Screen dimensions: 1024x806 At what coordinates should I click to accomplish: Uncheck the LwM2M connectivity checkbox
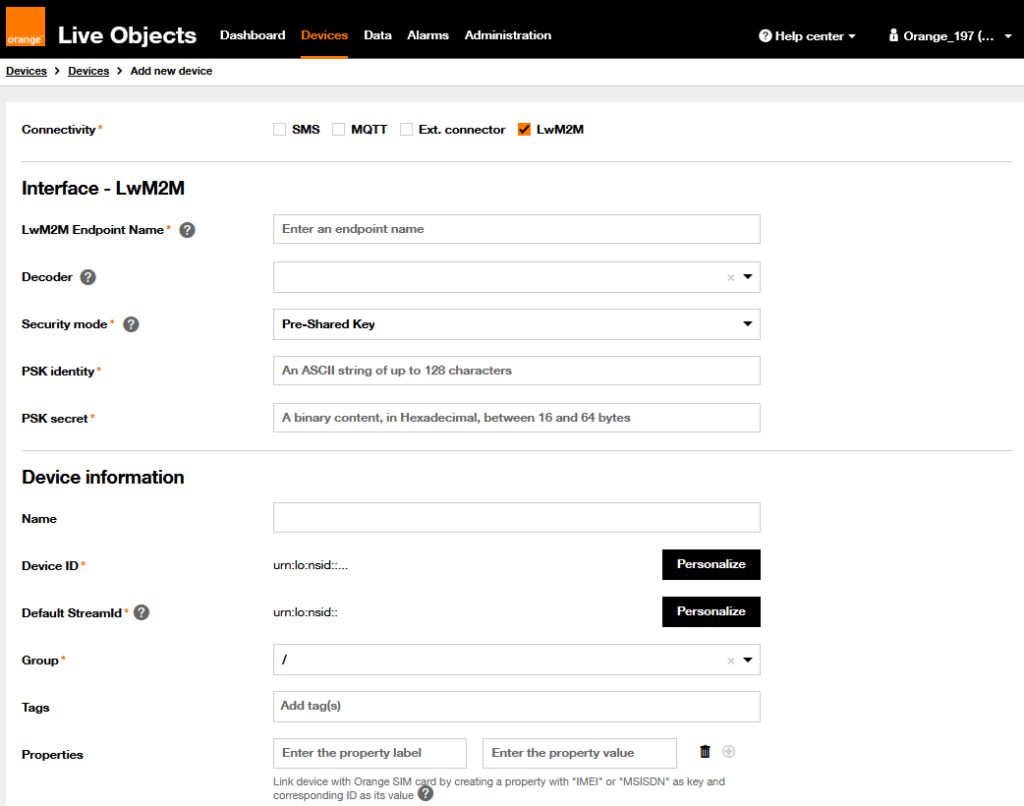click(x=524, y=130)
